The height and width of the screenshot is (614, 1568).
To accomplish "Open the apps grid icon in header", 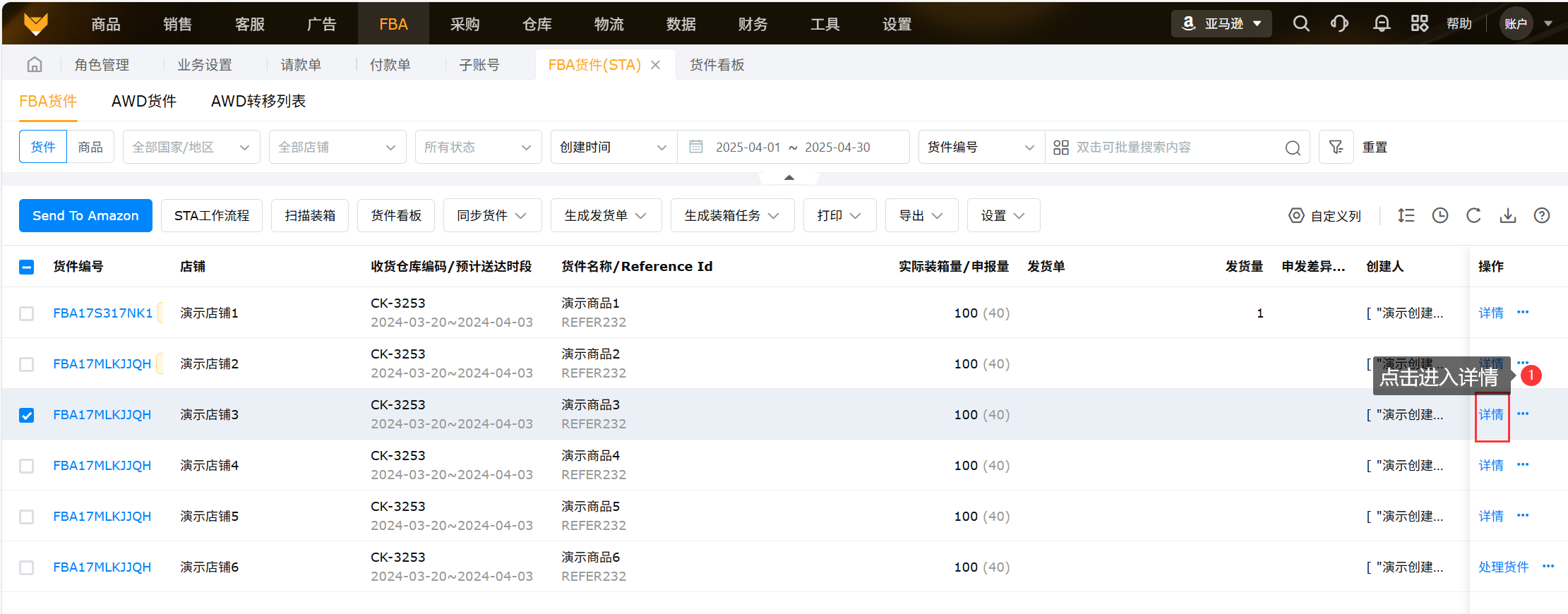I will 1419,24.
